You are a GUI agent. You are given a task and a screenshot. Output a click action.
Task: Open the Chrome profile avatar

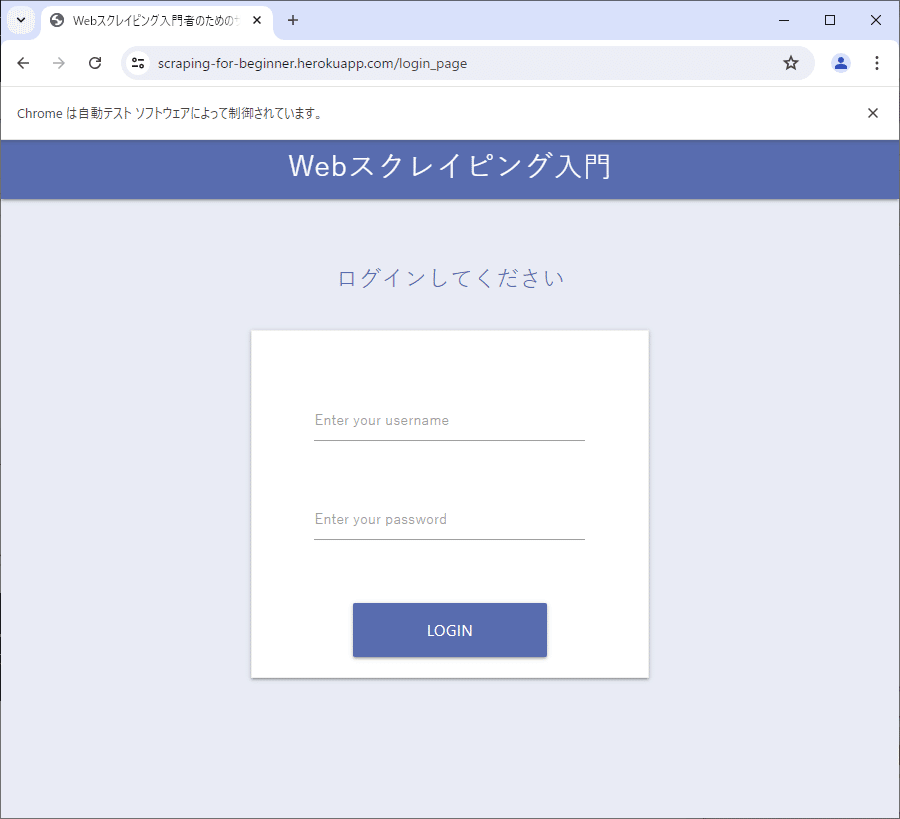[840, 63]
